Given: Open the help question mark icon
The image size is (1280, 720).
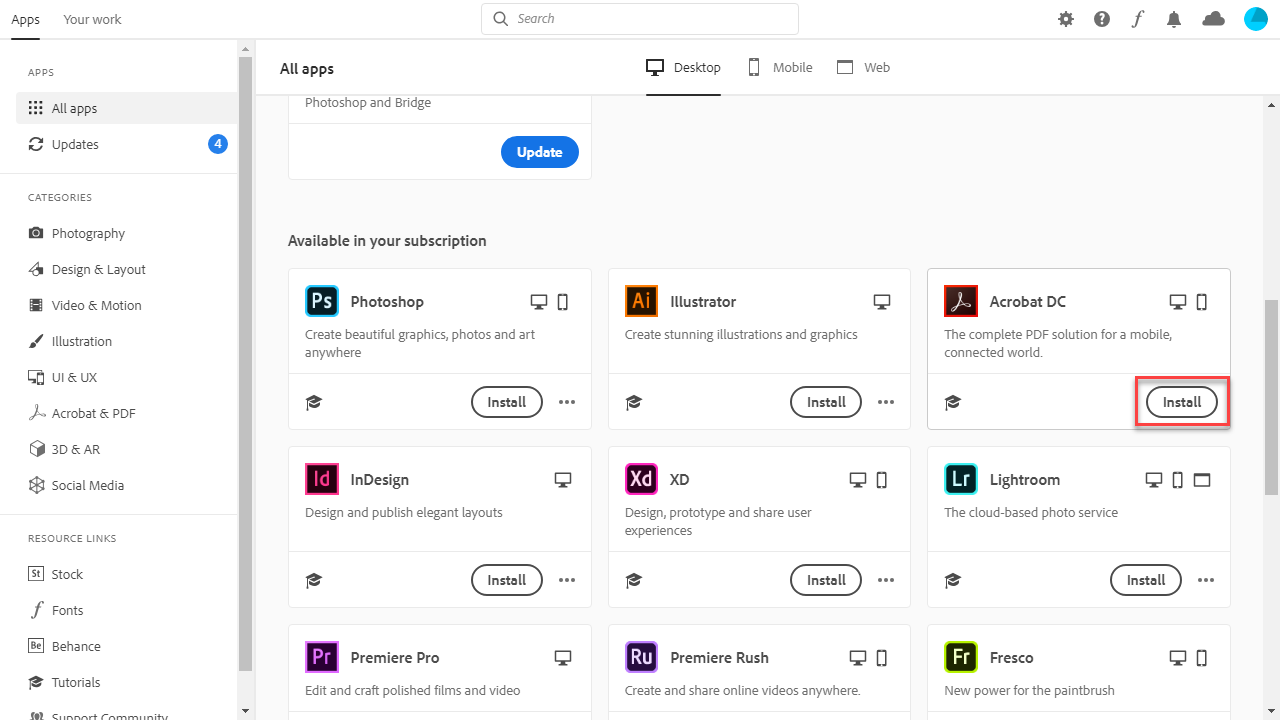Looking at the screenshot, I should tap(1102, 19).
